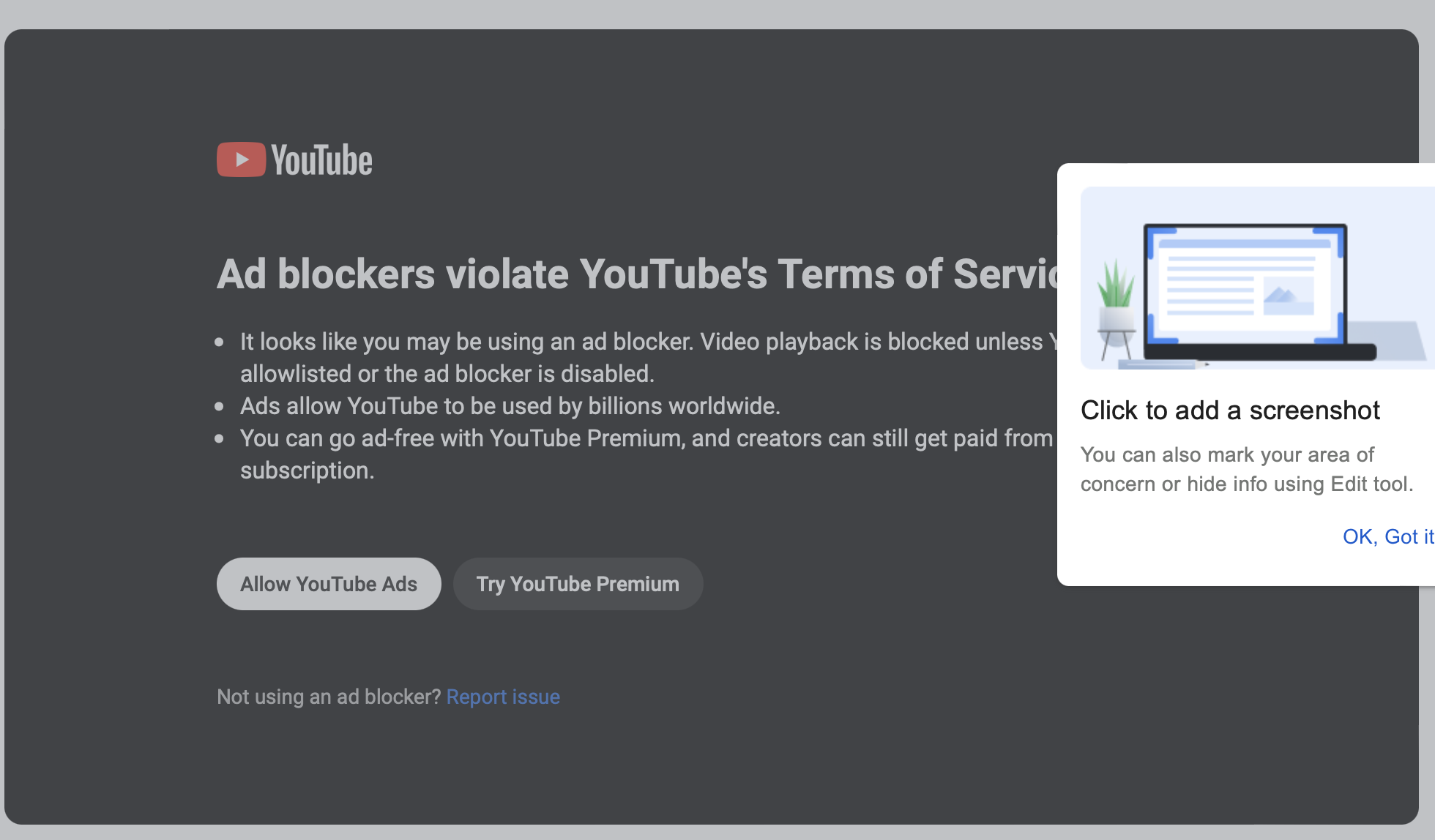The width and height of the screenshot is (1435, 840).
Task: Click the YouTube wordmark text
Action: 321,161
